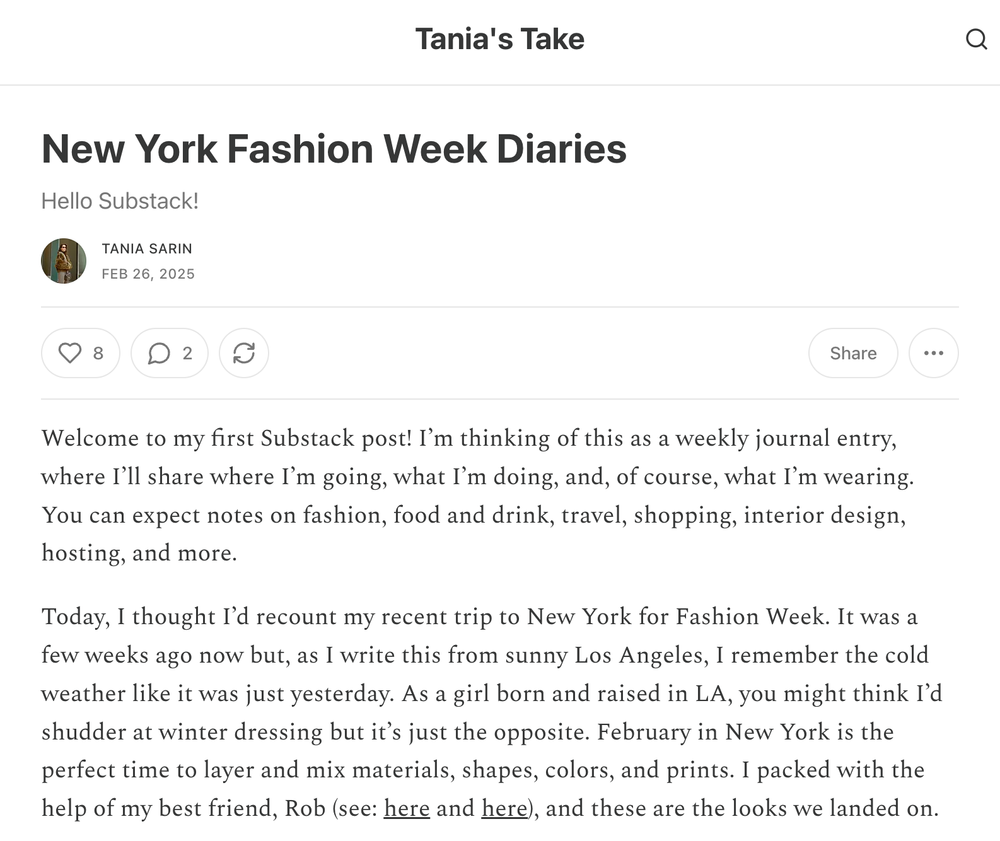The width and height of the screenshot is (1000, 841).
Task: Click Tania Sarin's round avatar photo
Action: [63, 261]
